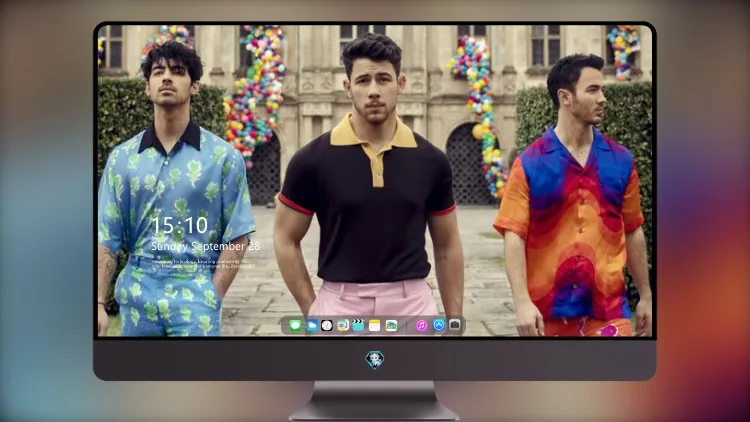
Task: Open the Photos gallery icon in dock
Action: 391,326
